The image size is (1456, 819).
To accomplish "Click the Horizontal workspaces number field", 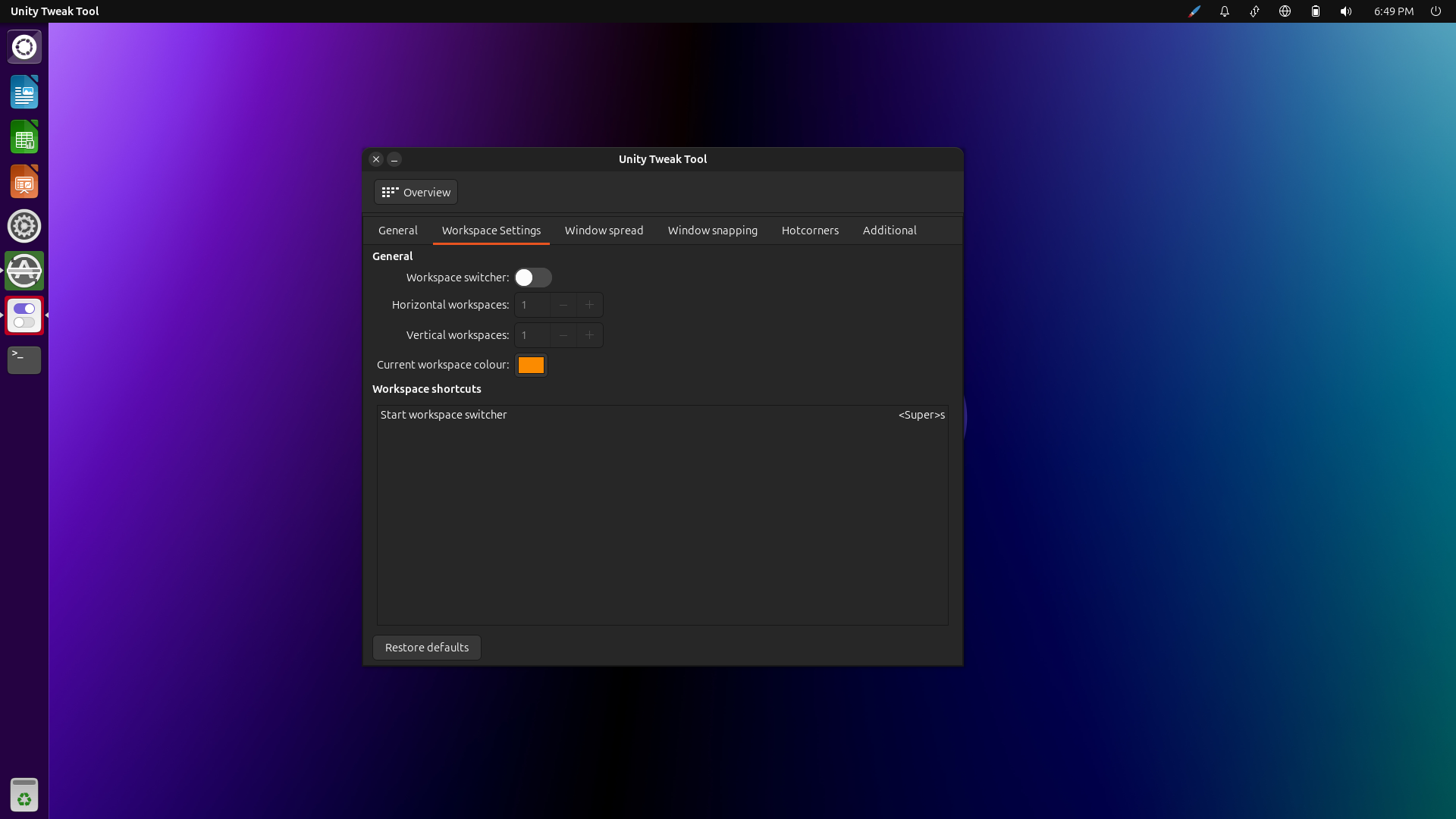I will (x=532, y=305).
